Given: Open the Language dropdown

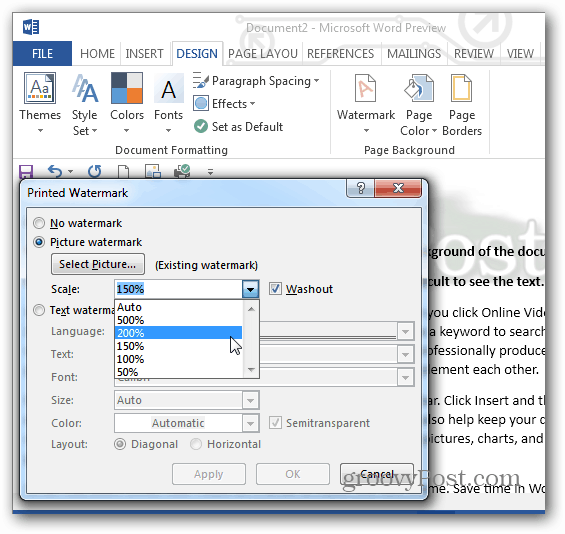Looking at the screenshot, I should pos(405,331).
